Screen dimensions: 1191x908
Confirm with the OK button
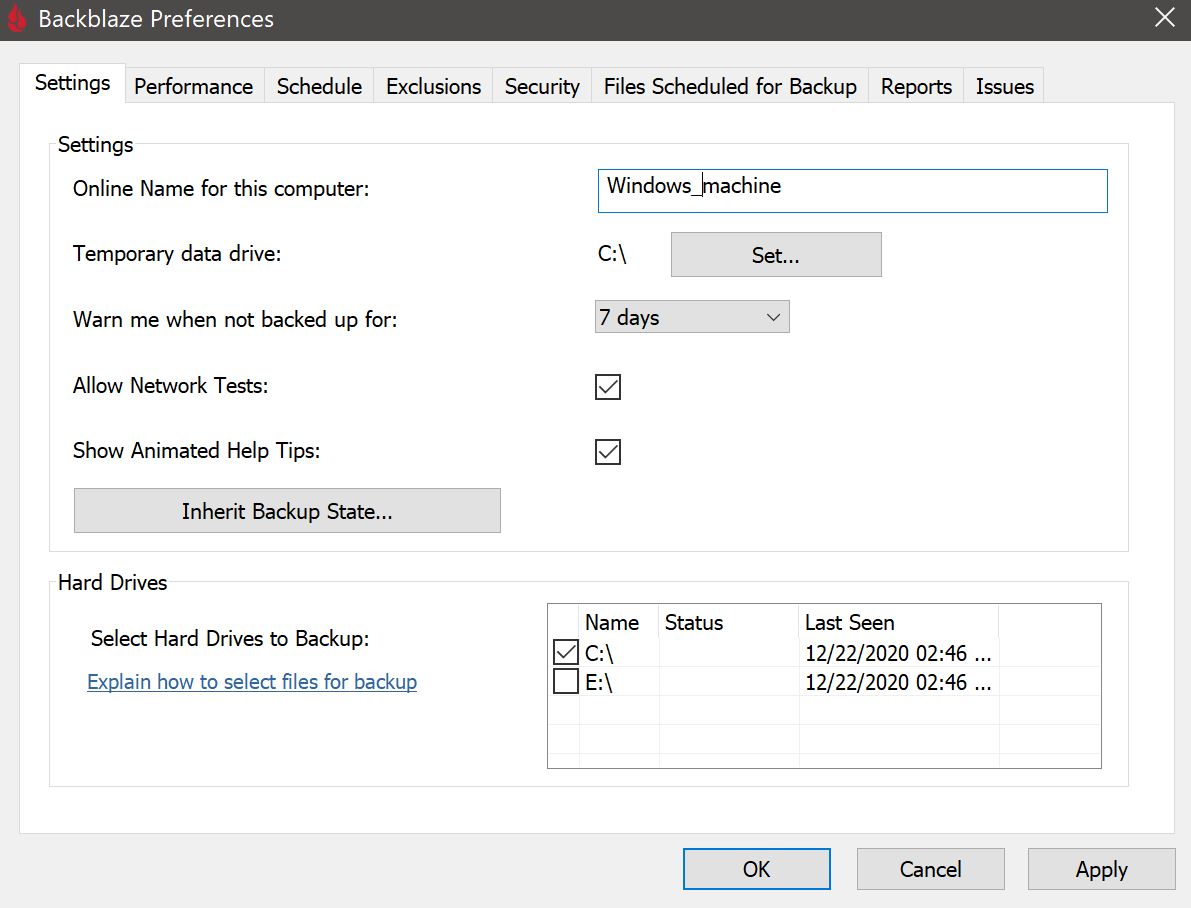(757, 868)
